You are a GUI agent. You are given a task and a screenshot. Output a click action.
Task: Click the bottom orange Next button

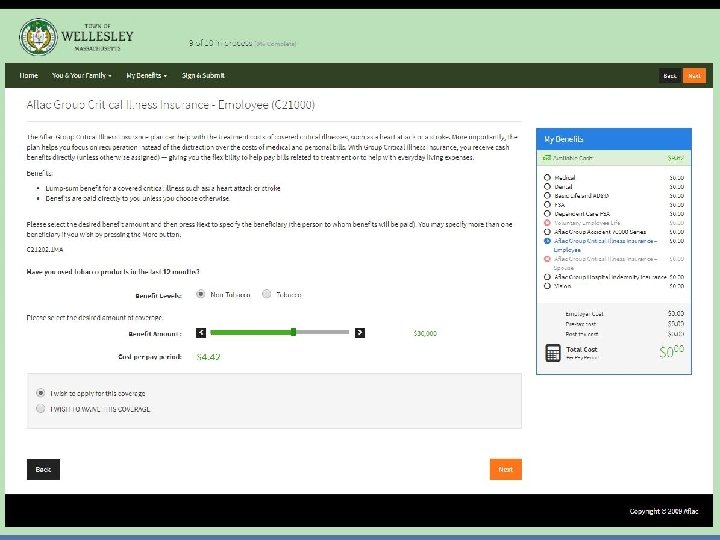pyautogui.click(x=506, y=469)
